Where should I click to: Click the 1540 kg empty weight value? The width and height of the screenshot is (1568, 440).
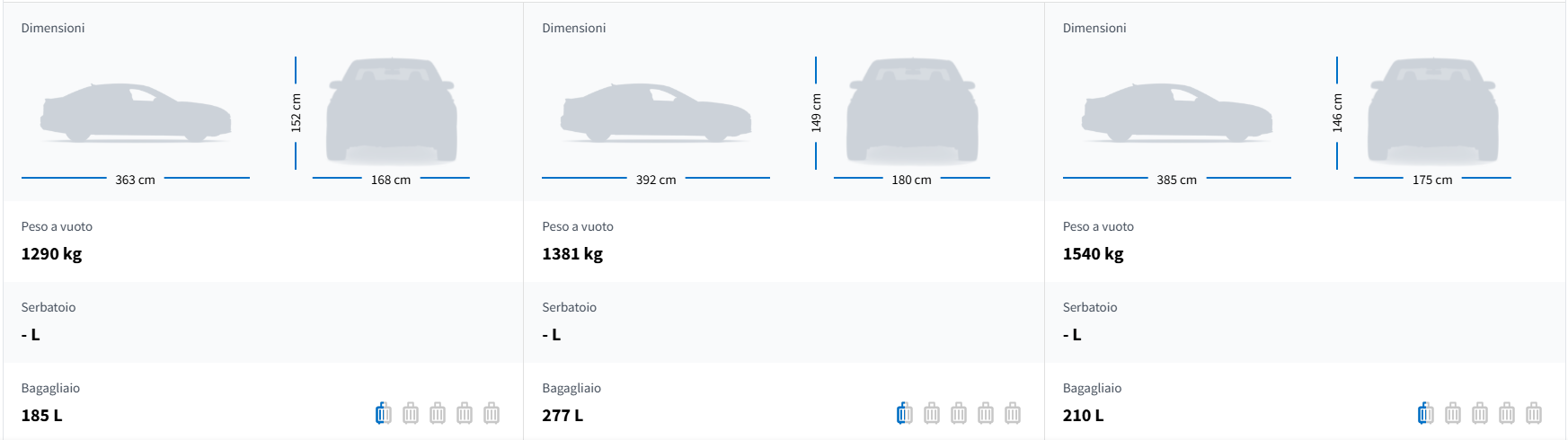point(1094,254)
